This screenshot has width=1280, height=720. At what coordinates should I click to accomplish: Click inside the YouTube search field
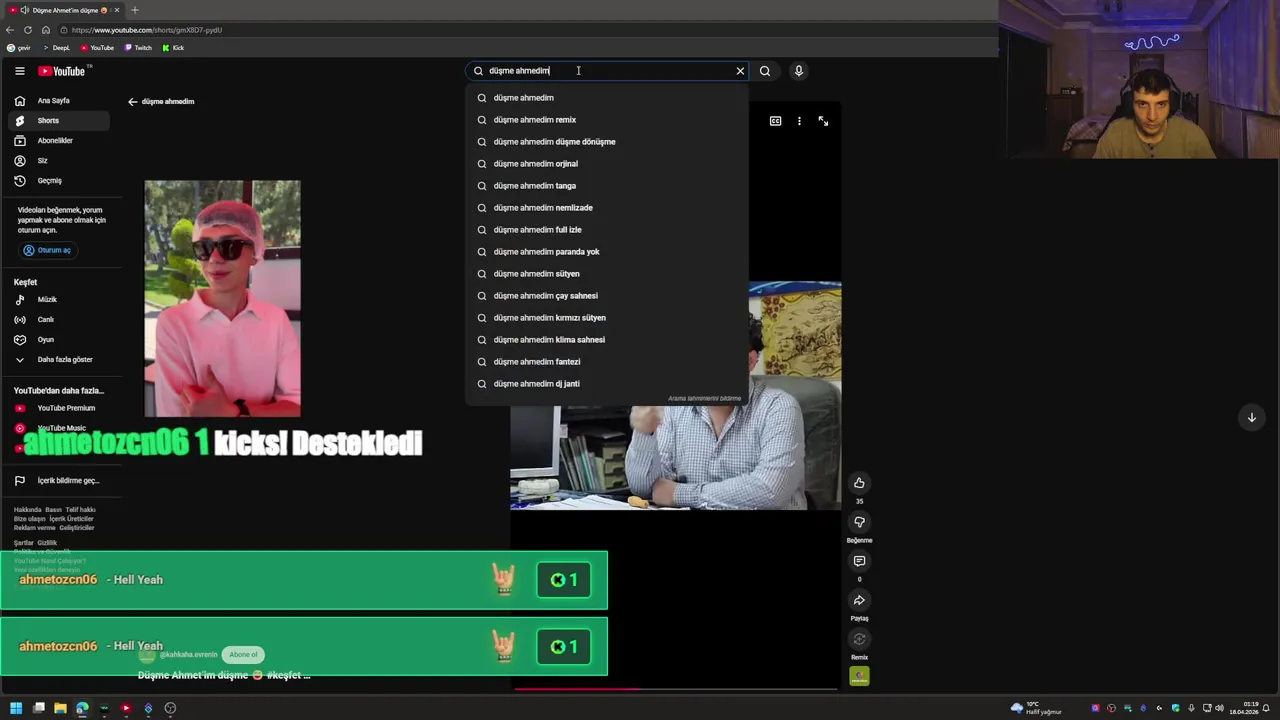tap(608, 71)
